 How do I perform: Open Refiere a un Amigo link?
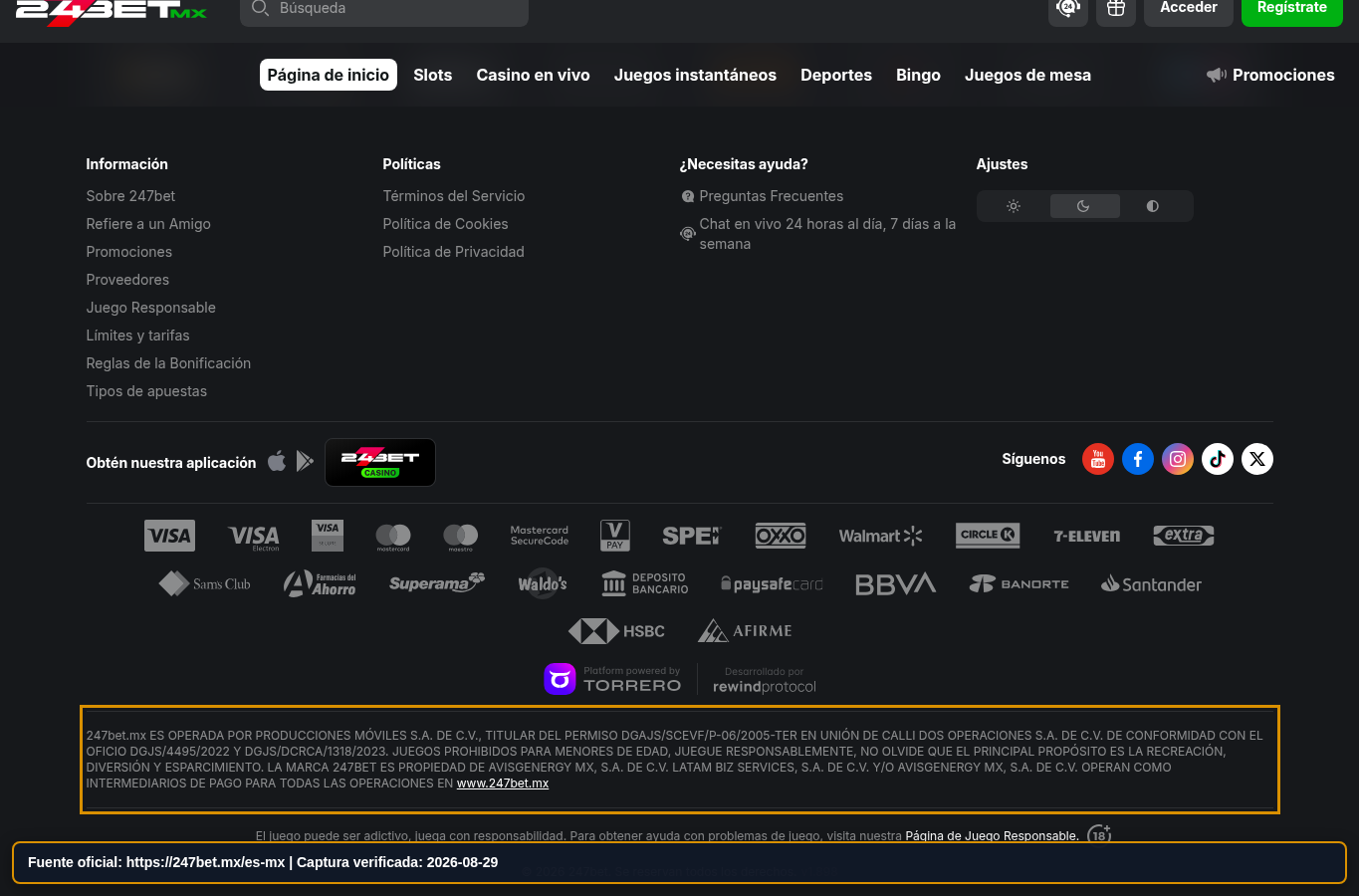(148, 224)
